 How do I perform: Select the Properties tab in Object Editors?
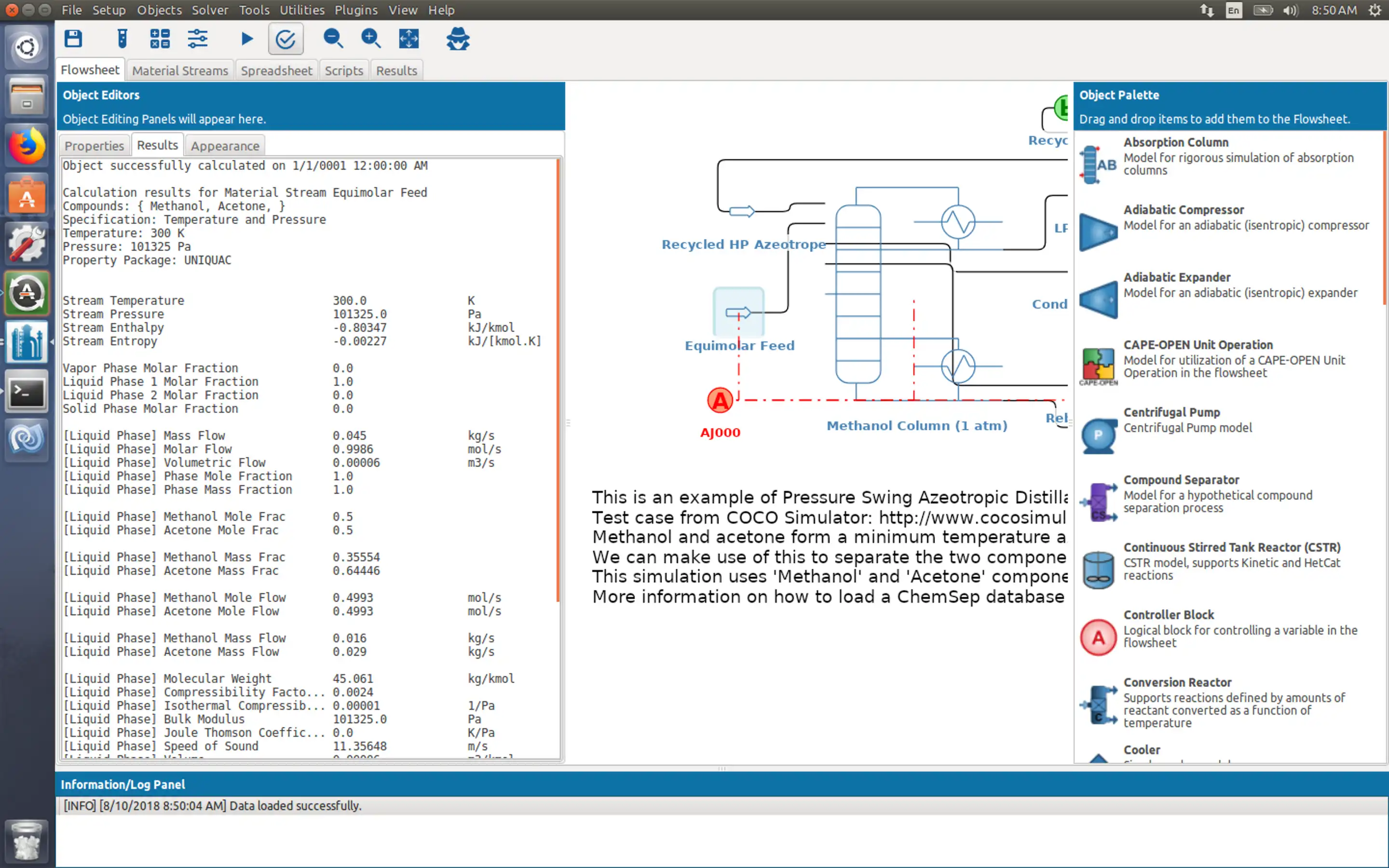click(x=95, y=145)
